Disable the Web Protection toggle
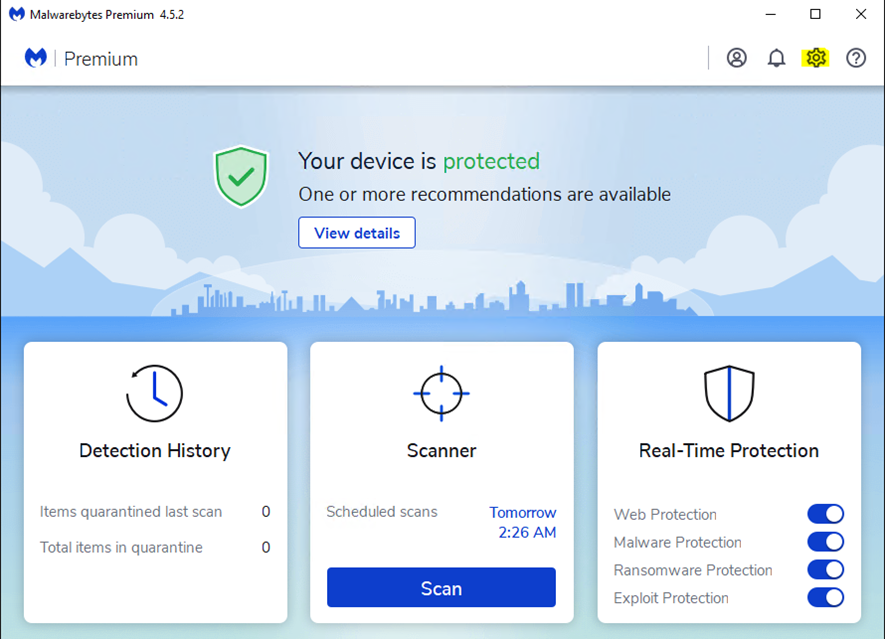Screen dimensions: 885x639 (825, 514)
